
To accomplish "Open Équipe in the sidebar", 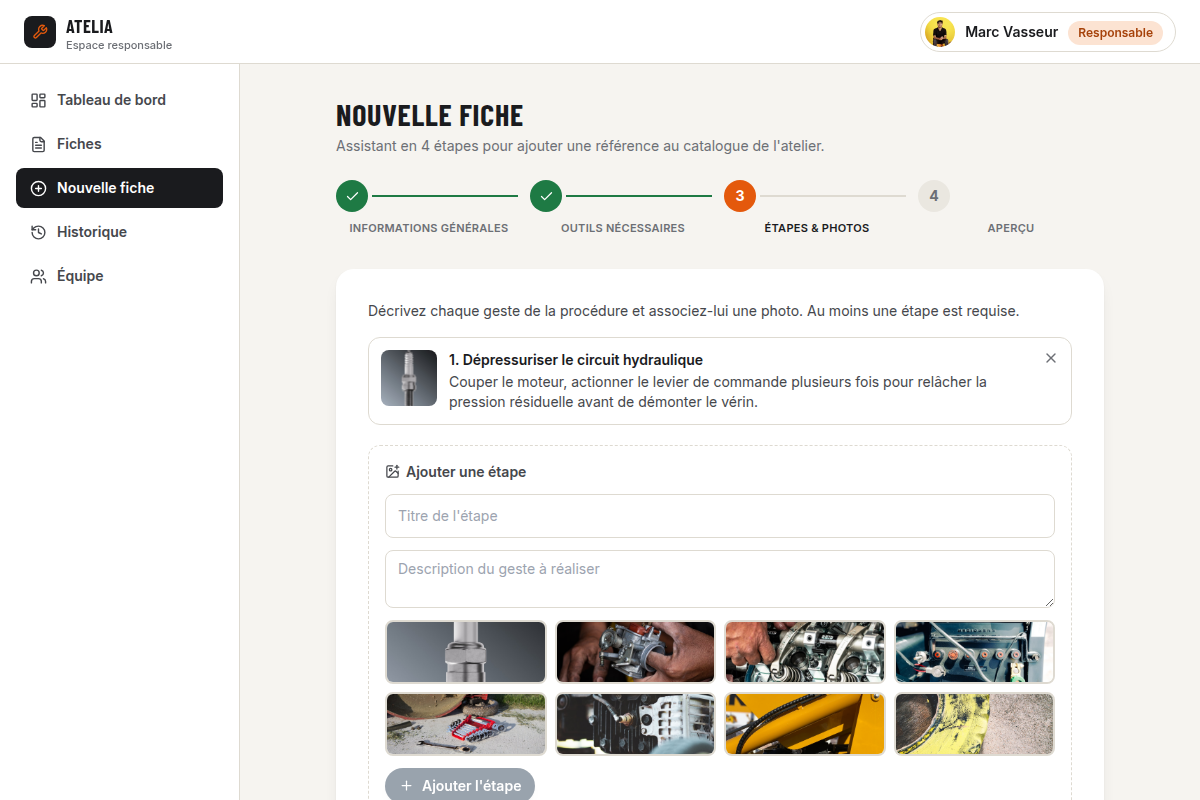I will [x=119, y=276].
